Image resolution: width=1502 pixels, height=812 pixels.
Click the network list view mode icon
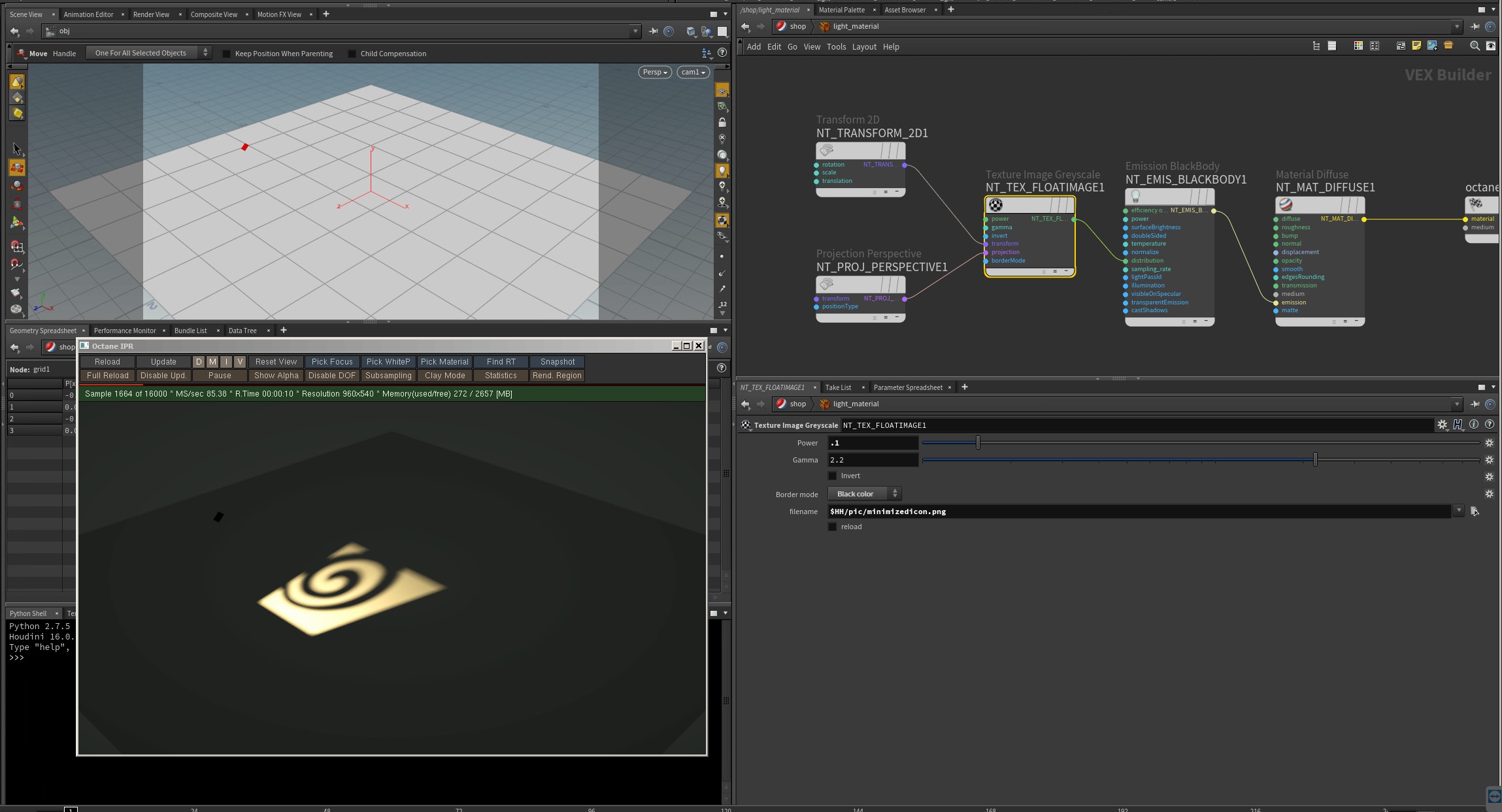[1331, 46]
